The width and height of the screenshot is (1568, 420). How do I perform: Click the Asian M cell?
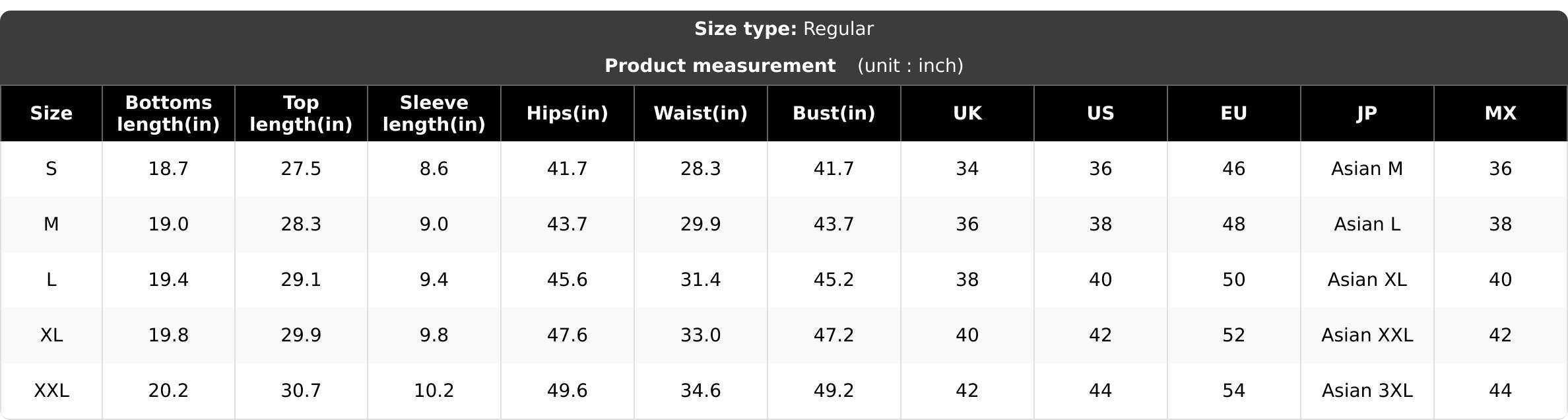click(x=1367, y=169)
